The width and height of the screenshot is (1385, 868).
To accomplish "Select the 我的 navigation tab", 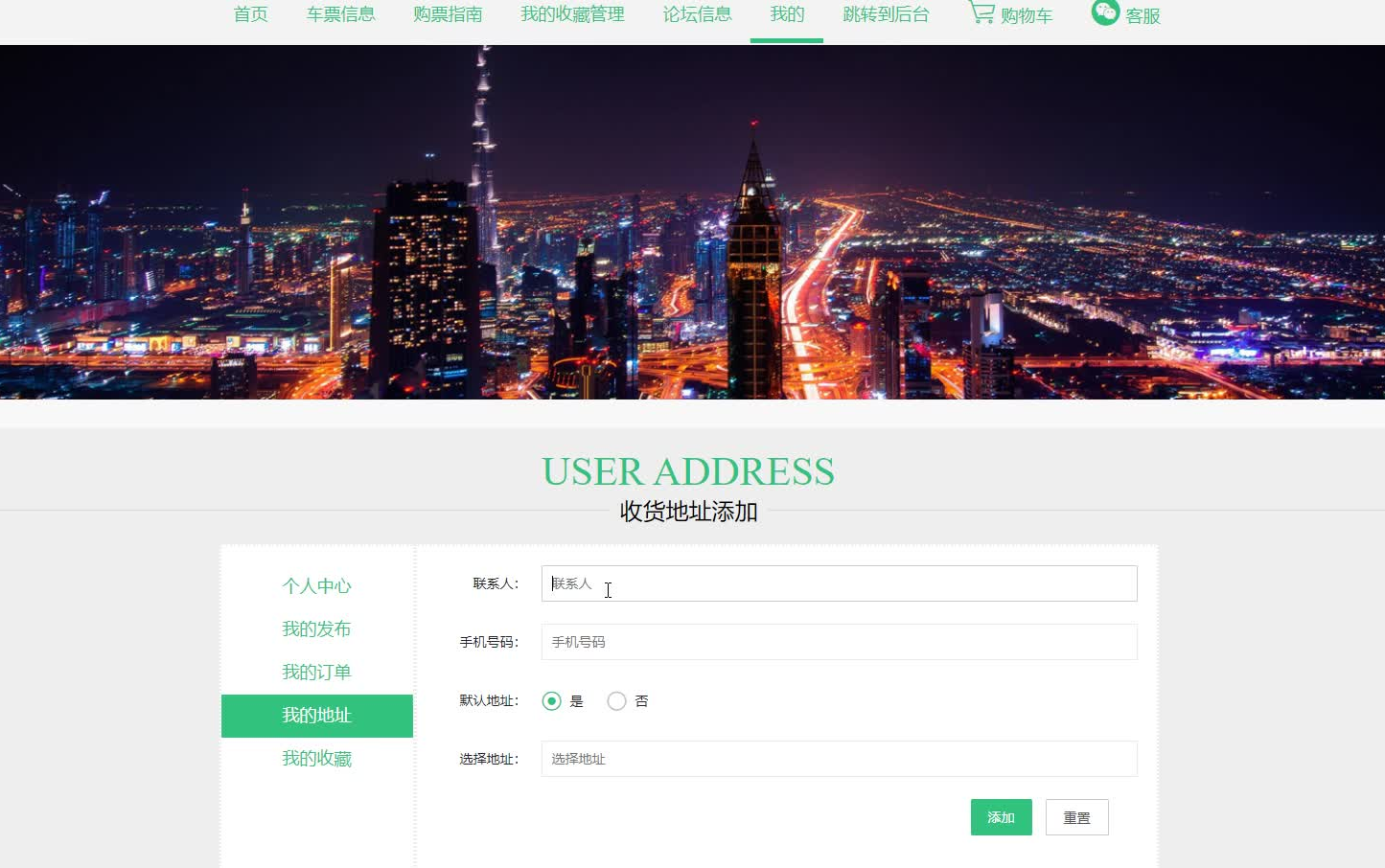I will click(786, 13).
